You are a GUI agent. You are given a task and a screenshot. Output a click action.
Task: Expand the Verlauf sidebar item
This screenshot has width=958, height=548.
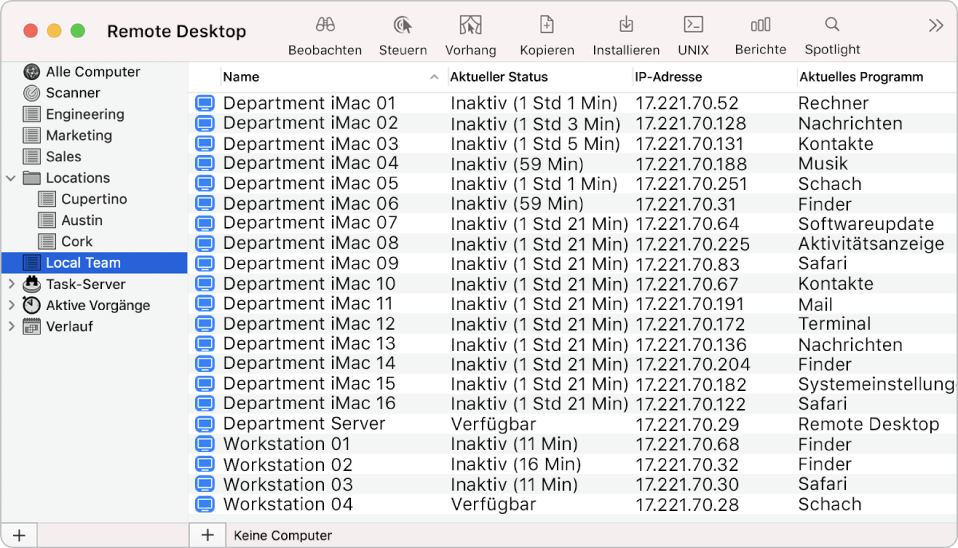11,326
